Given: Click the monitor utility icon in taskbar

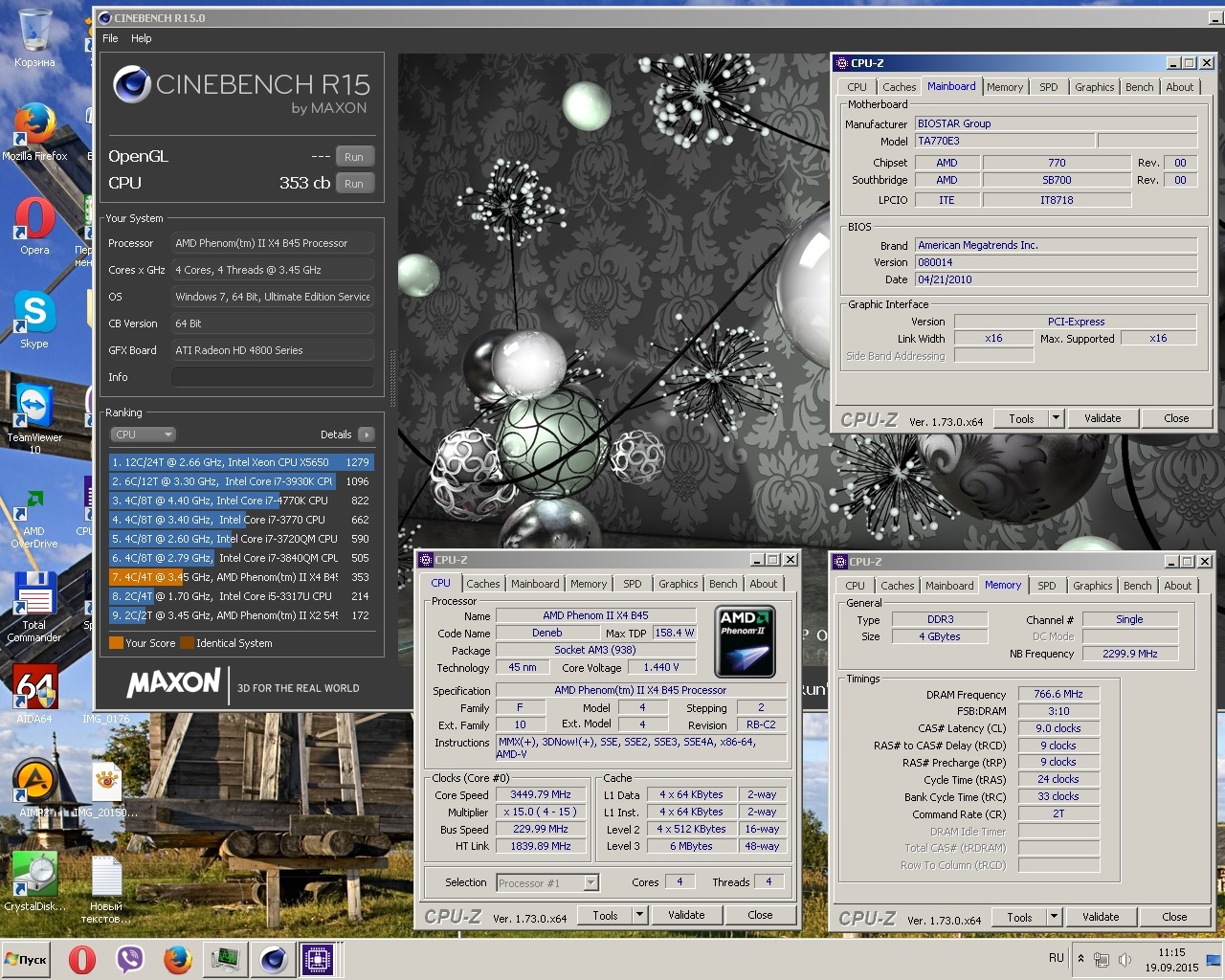Looking at the screenshot, I should click(226, 959).
